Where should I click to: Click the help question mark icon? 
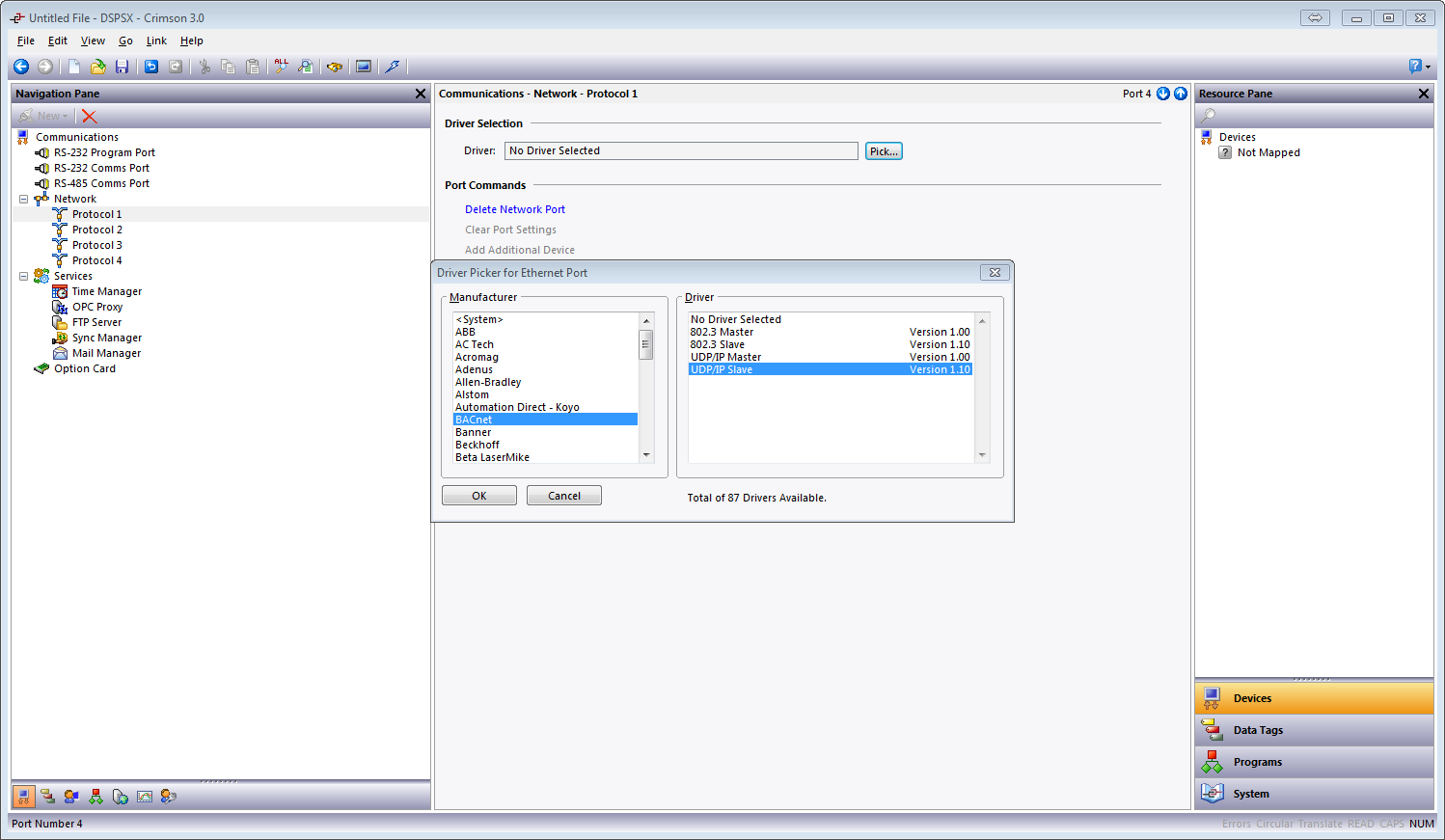coord(1415,67)
